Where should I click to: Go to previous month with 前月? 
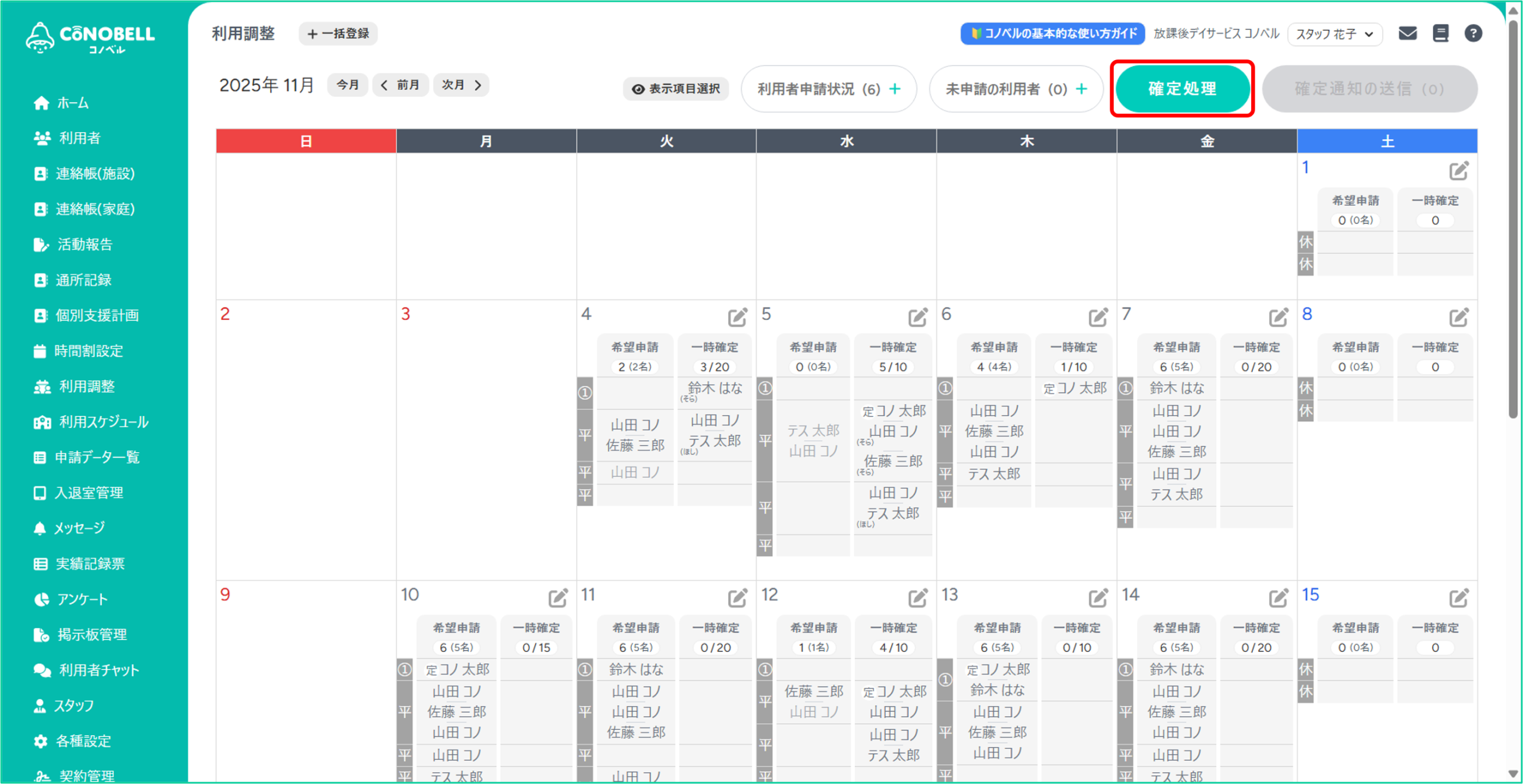(400, 85)
